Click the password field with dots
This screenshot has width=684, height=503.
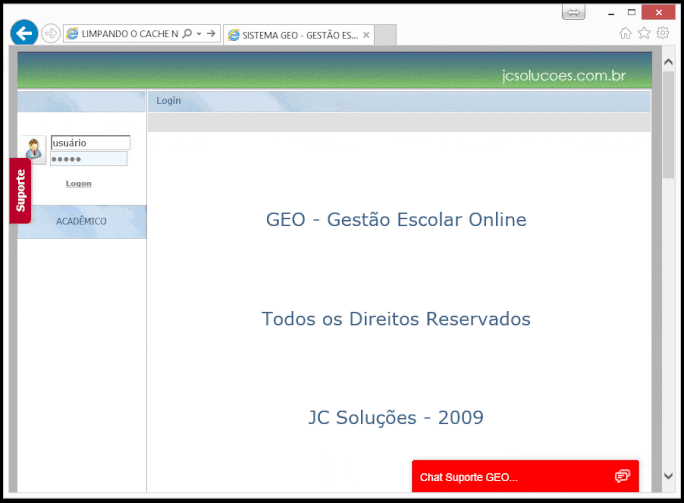89,159
